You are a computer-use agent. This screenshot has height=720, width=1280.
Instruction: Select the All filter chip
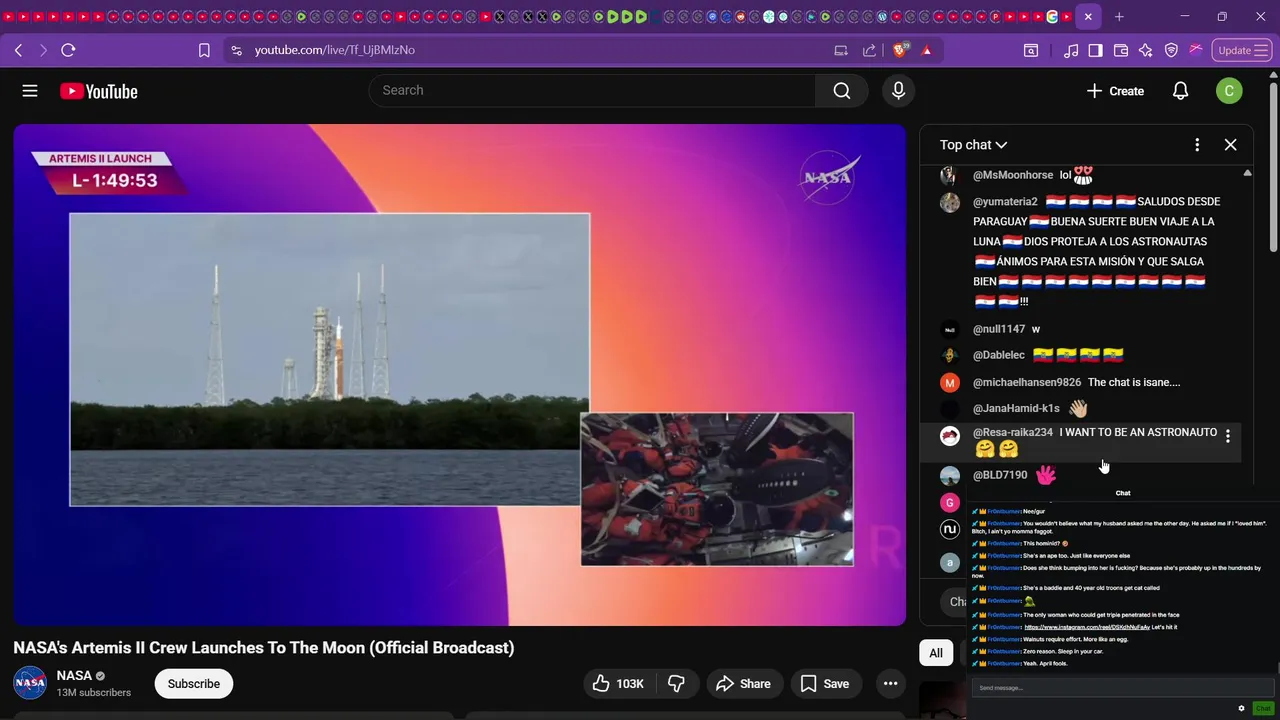(936, 653)
